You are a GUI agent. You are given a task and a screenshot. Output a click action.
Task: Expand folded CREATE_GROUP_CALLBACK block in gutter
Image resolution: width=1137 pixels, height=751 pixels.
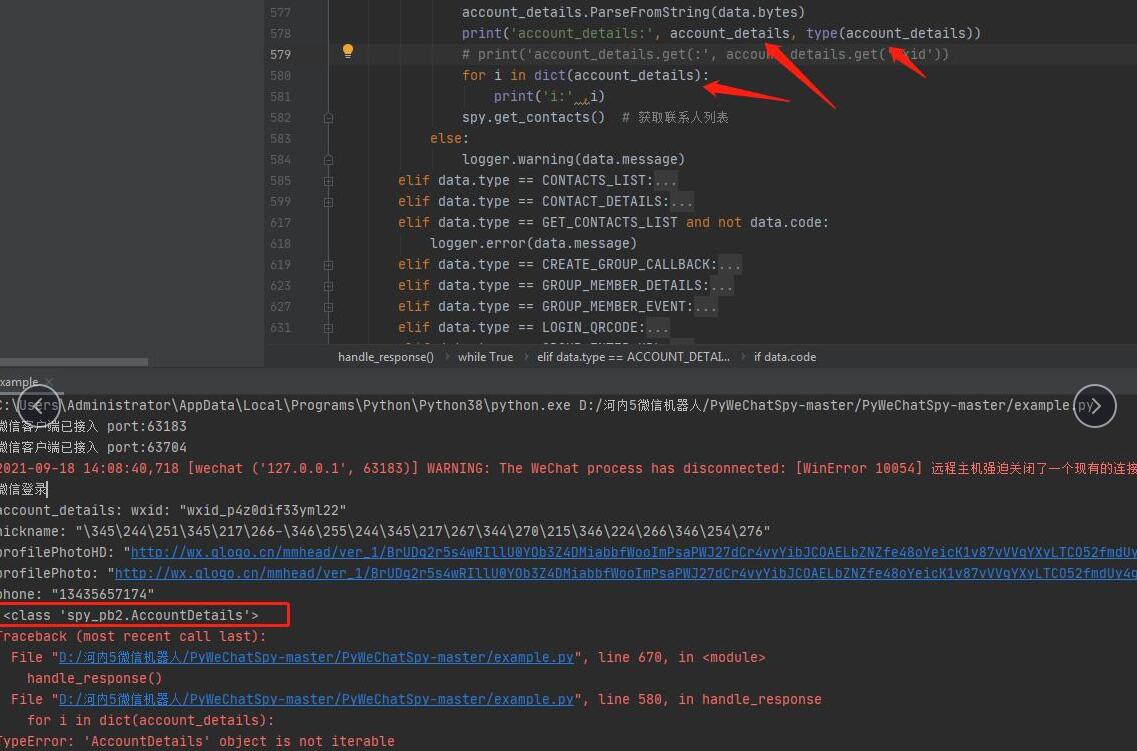[x=328, y=264]
